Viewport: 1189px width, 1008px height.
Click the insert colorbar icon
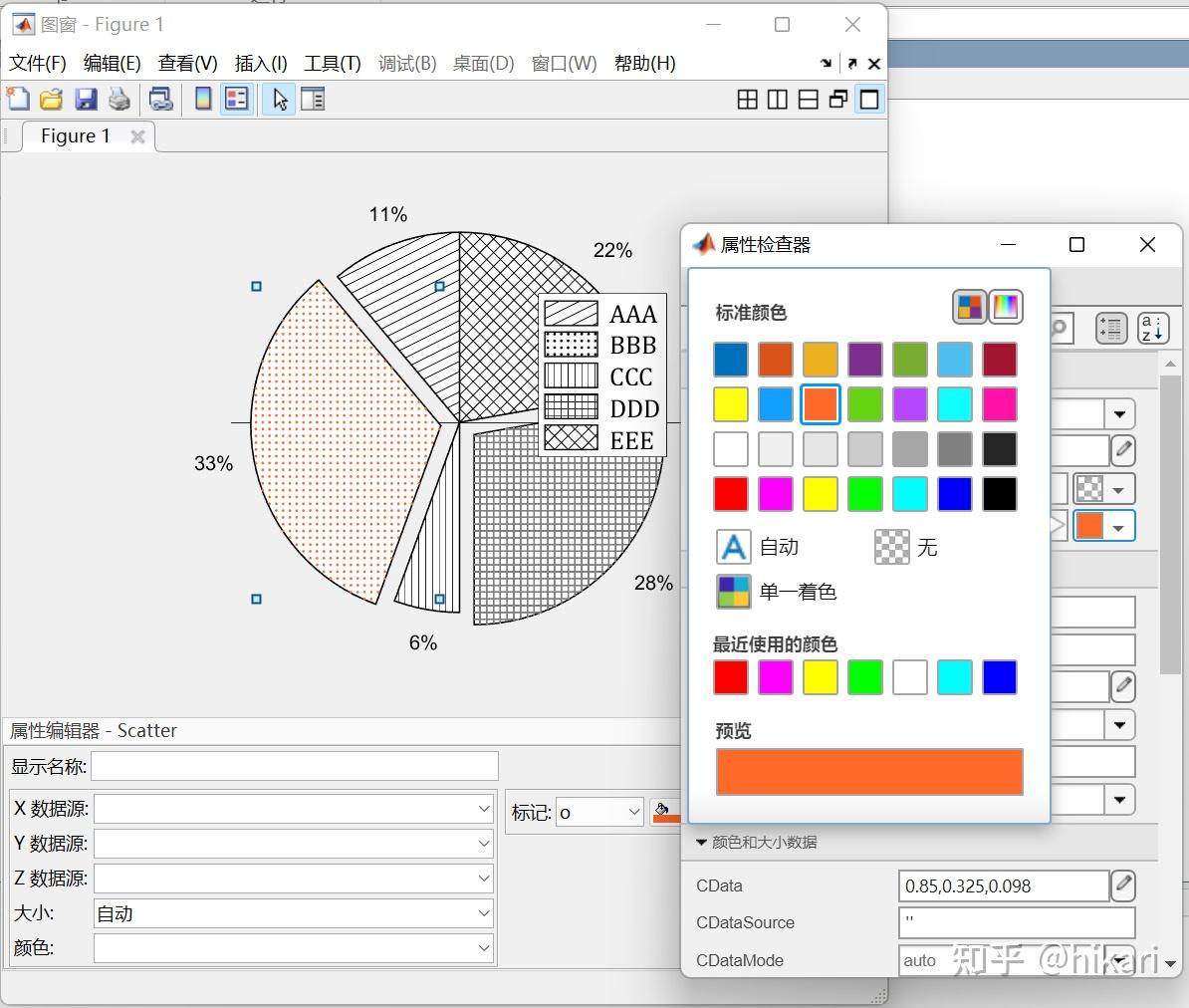202,99
